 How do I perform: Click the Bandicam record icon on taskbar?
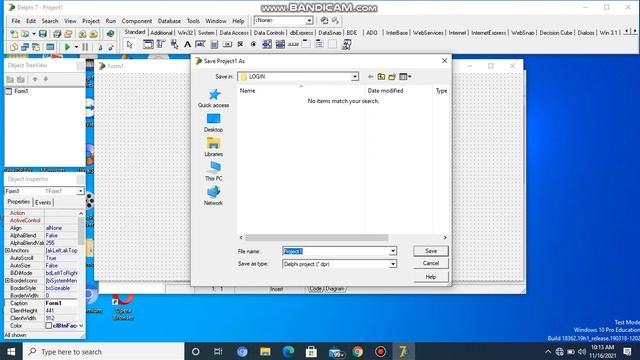(x=380, y=351)
